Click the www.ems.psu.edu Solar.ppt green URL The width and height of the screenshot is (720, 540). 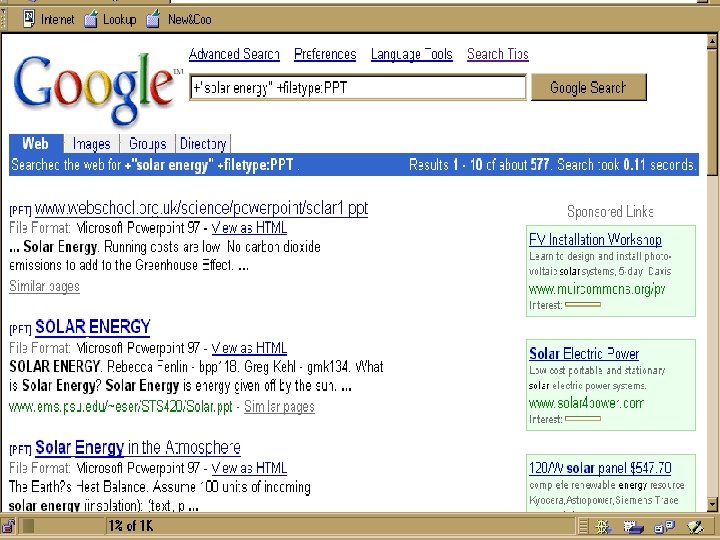pos(121,407)
